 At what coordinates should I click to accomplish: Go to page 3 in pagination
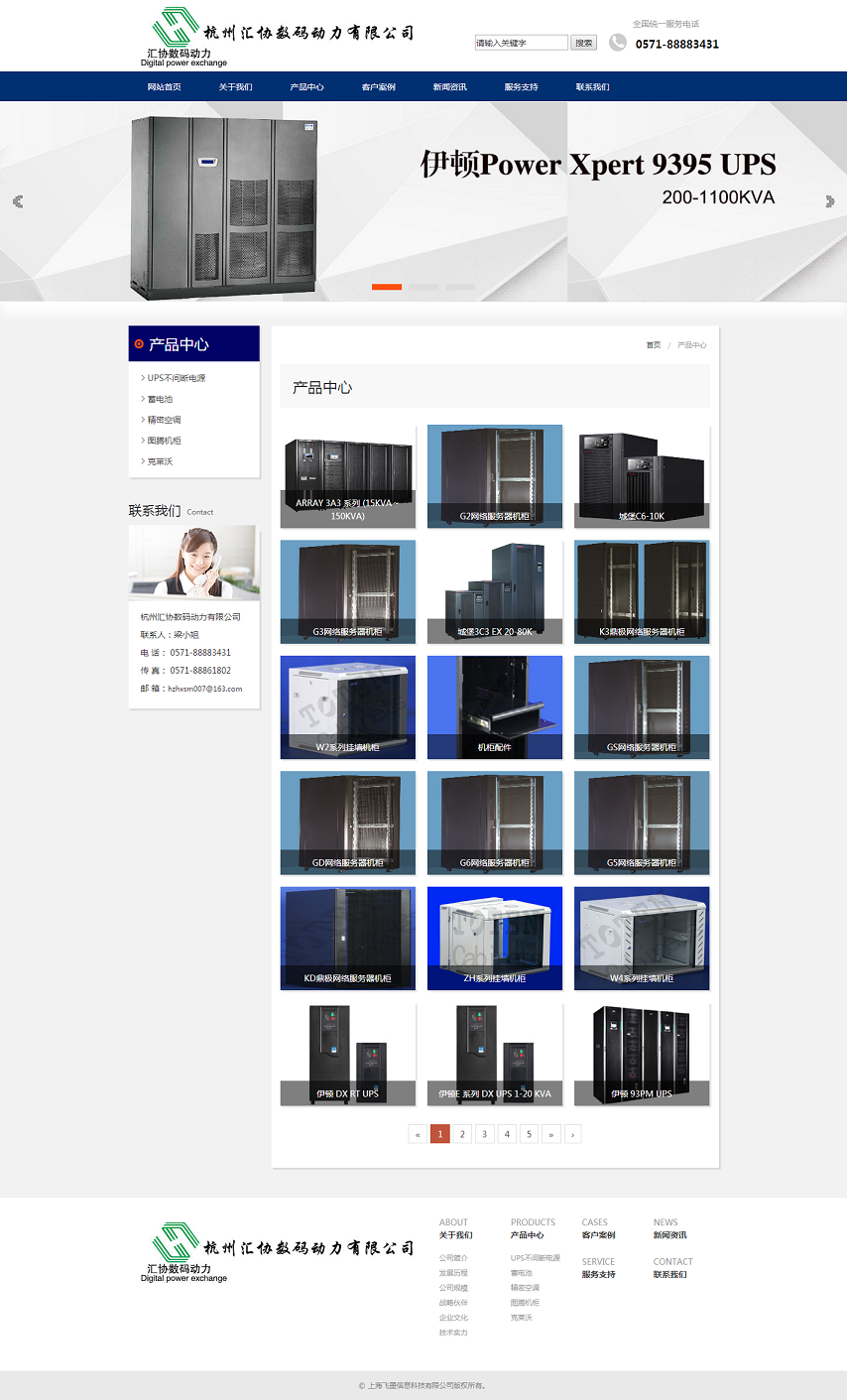pos(485,1134)
